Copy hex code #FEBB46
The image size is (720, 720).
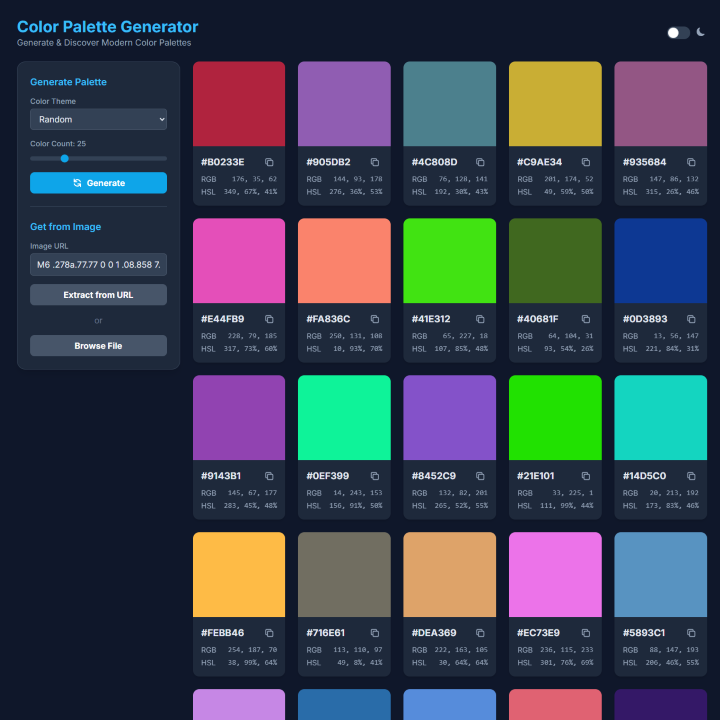click(269, 633)
